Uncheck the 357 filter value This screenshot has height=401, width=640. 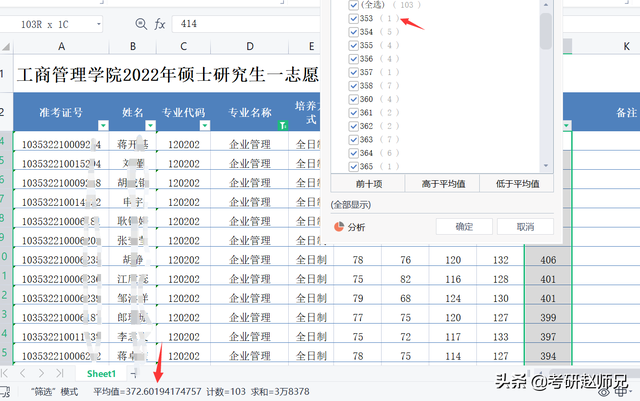(x=354, y=73)
